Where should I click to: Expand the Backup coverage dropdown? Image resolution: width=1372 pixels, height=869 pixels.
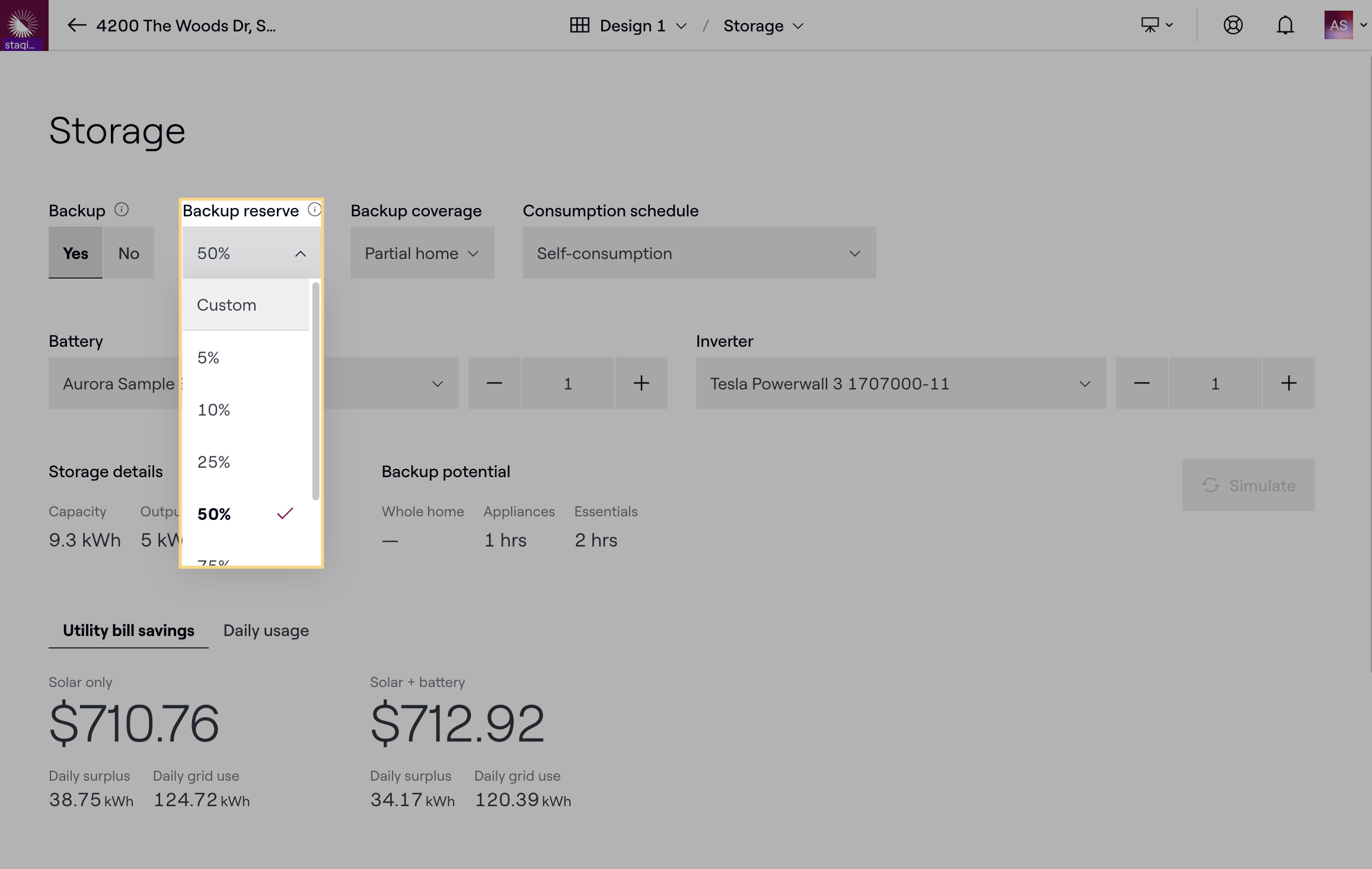[x=422, y=253]
